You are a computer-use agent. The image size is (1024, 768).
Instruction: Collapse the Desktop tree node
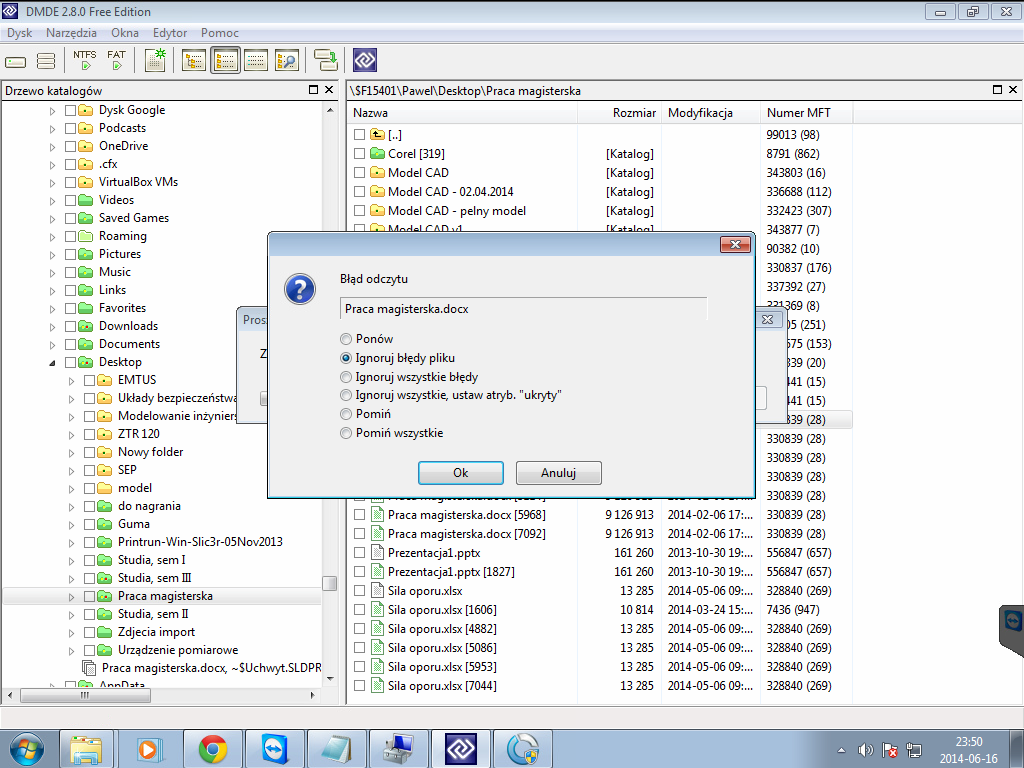(x=52, y=362)
